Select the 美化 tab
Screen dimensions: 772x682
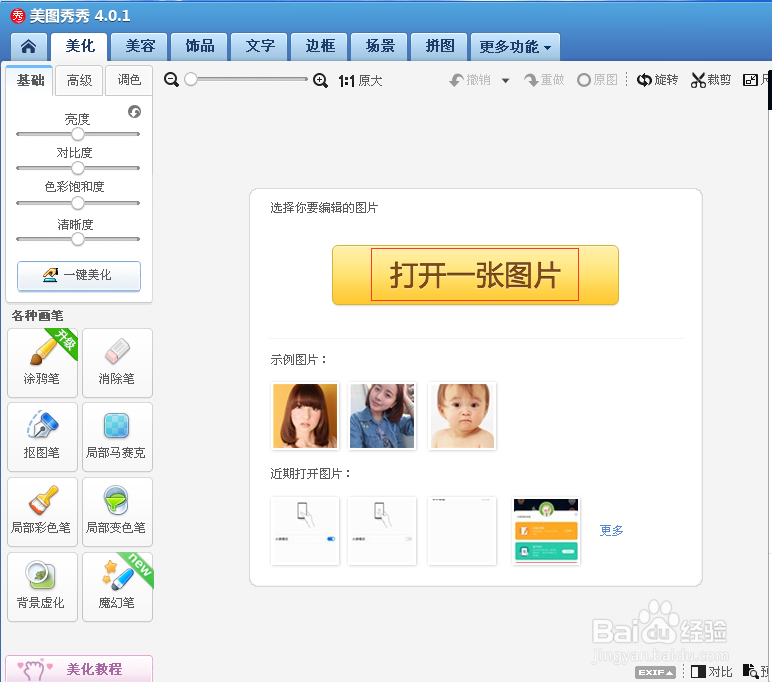(80, 47)
